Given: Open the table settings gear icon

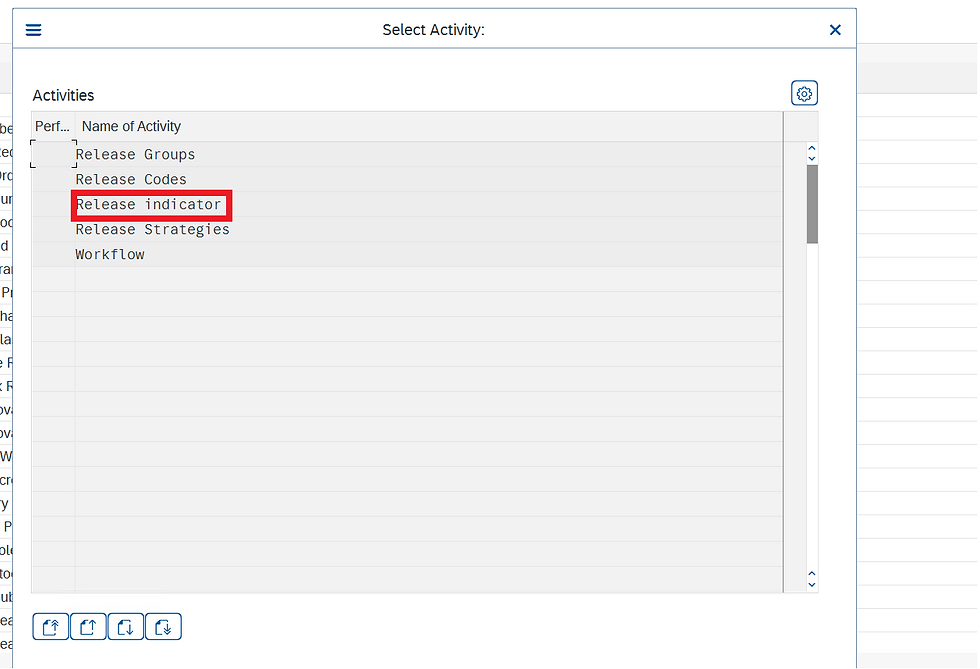Looking at the screenshot, I should (x=804, y=94).
